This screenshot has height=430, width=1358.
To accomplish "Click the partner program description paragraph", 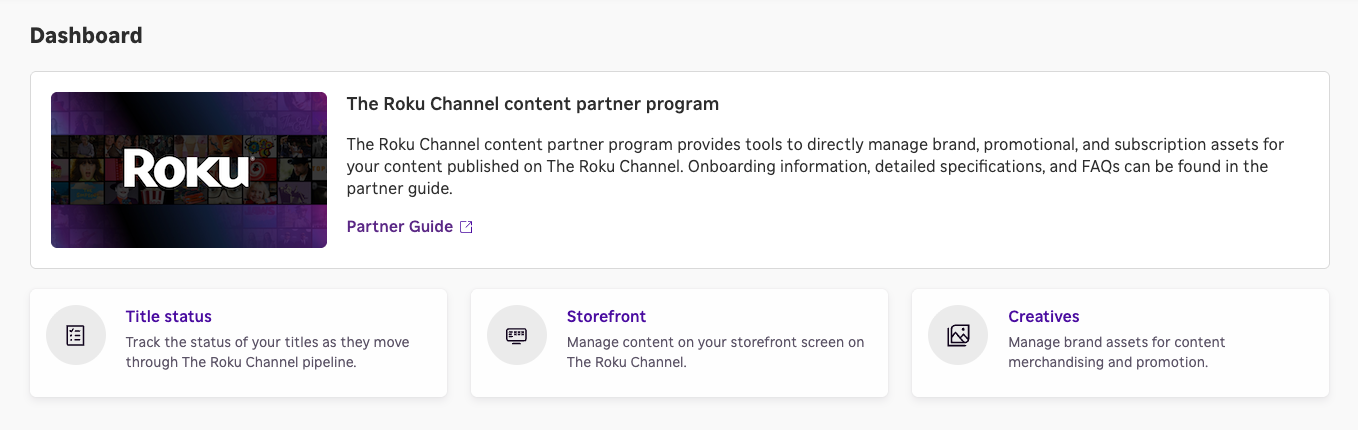I will (x=815, y=167).
